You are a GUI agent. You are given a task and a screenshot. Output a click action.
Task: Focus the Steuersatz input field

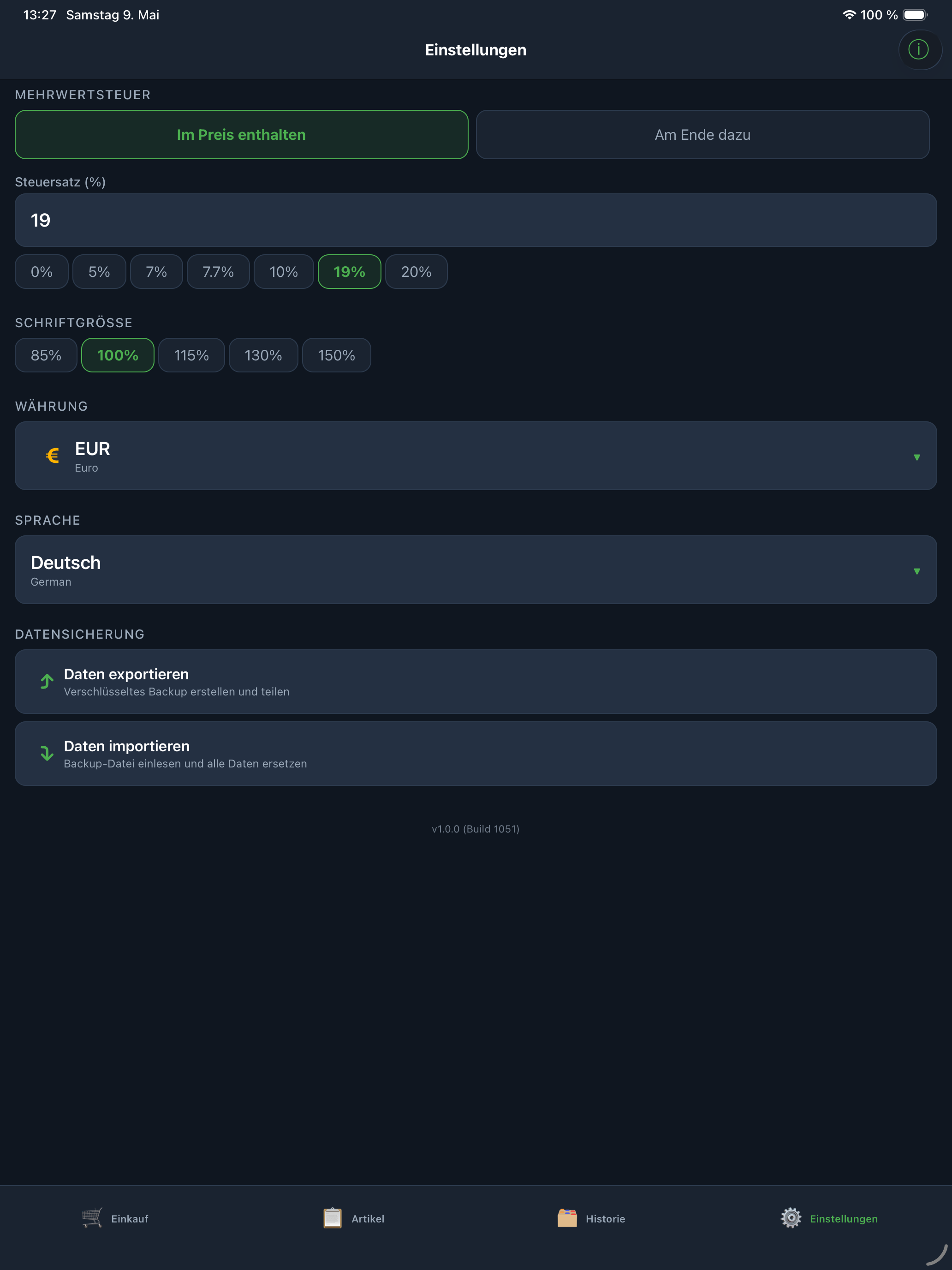tap(476, 220)
